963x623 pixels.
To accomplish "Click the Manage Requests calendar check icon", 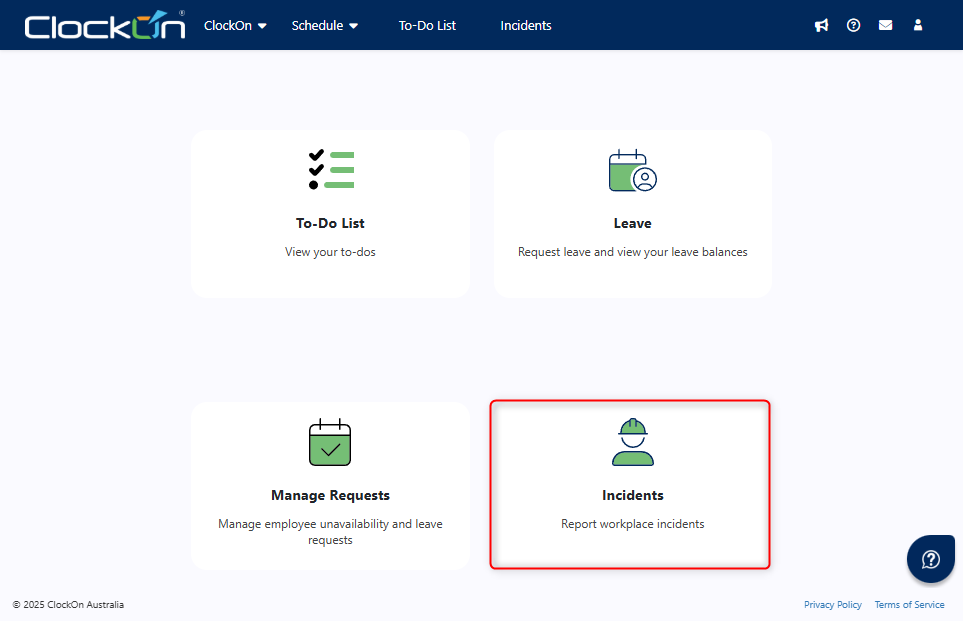I will pyautogui.click(x=330, y=442).
